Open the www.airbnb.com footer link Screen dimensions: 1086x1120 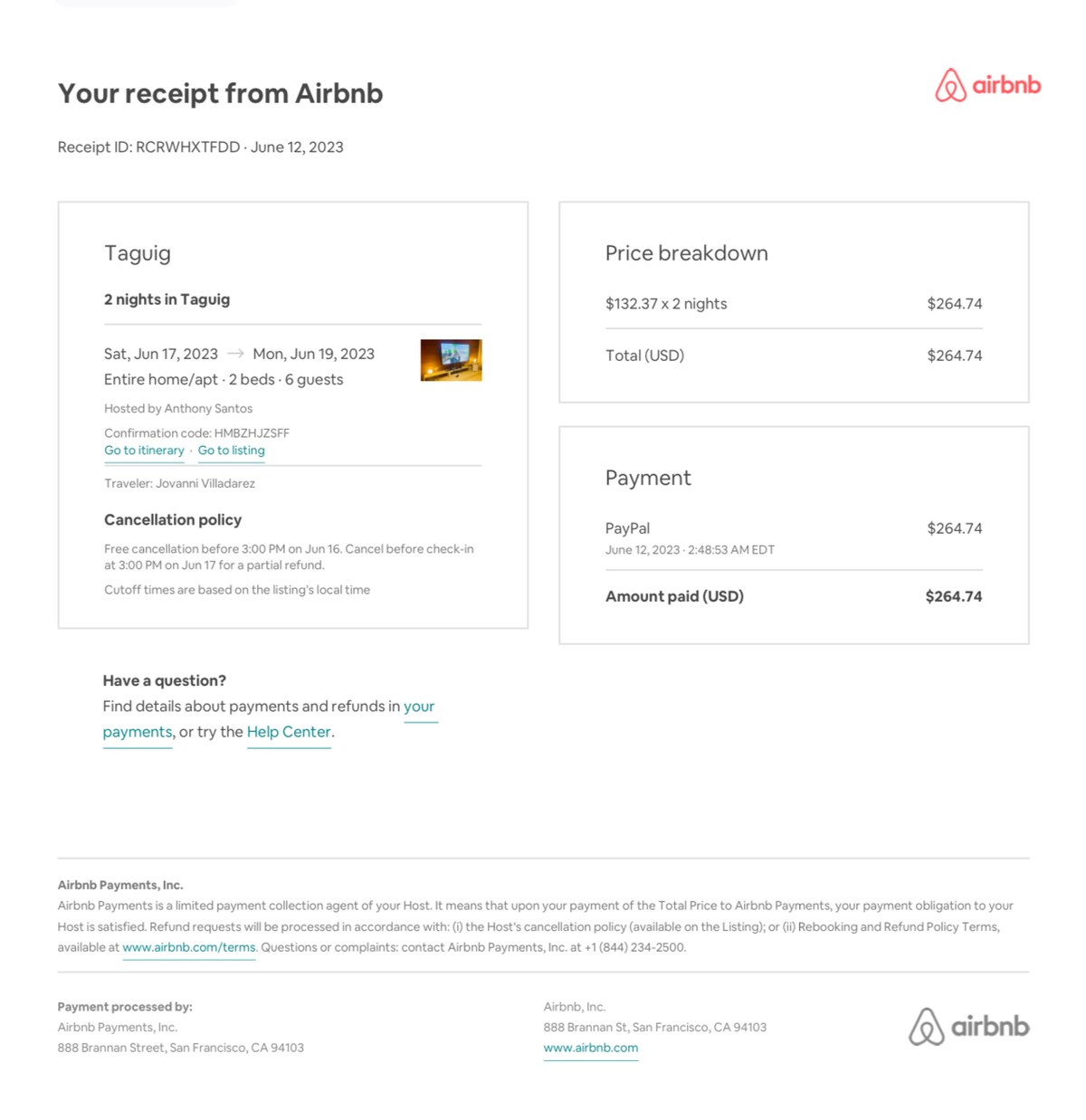591,1048
